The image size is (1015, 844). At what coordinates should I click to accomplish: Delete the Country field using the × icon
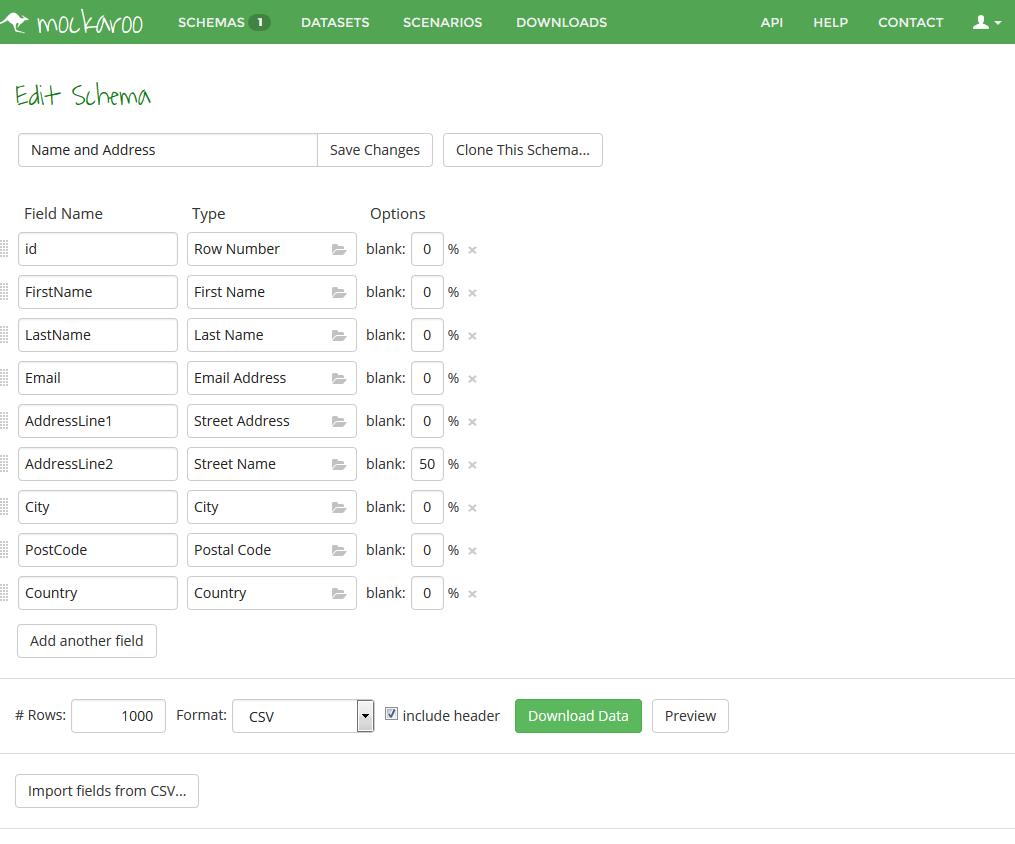[471, 593]
